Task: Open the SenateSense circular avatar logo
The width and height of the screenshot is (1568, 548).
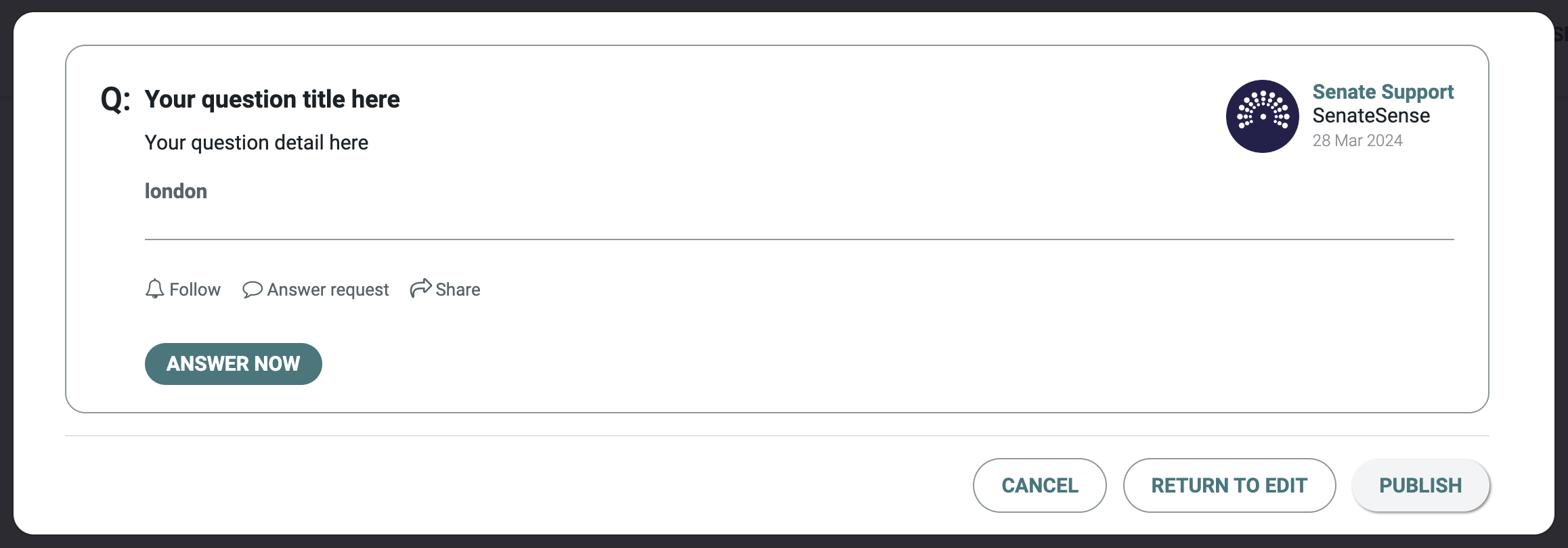Action: click(1262, 116)
